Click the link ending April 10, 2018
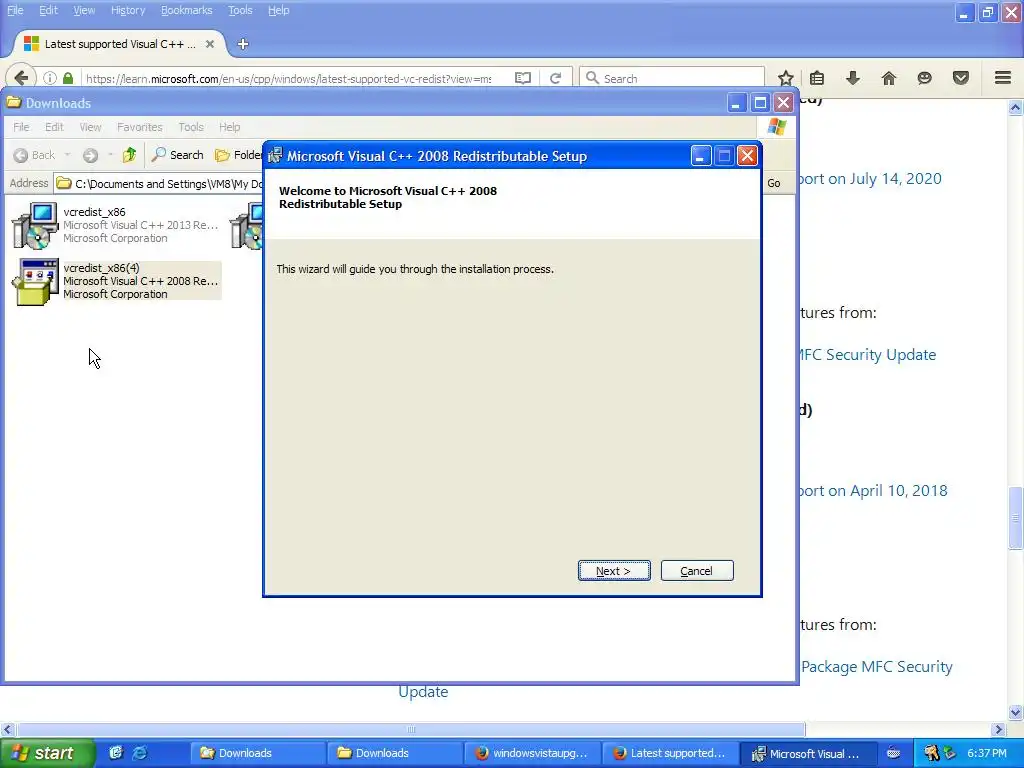The height and width of the screenshot is (768, 1024). tap(873, 490)
